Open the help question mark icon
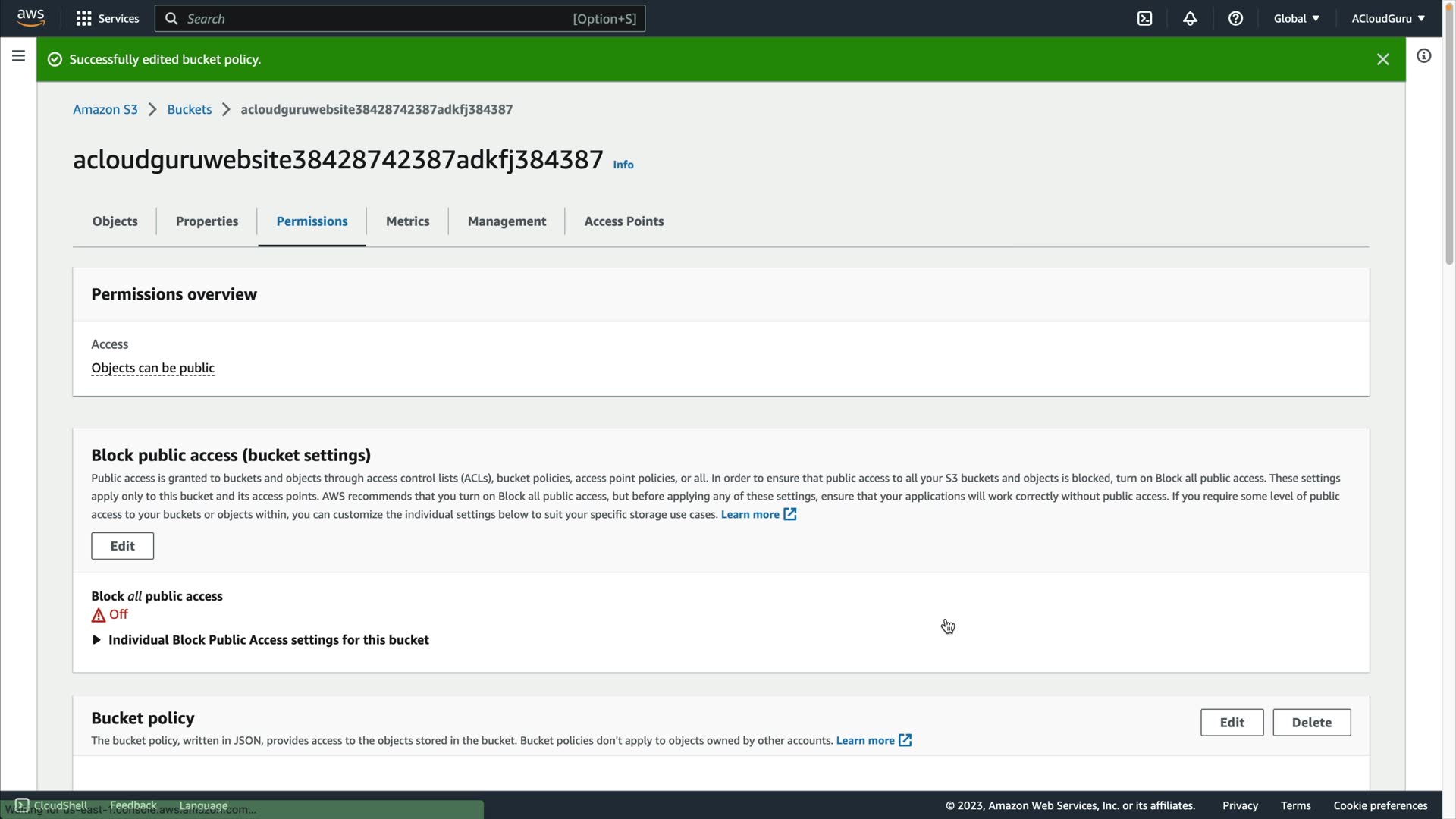The image size is (1456, 819). pyautogui.click(x=1235, y=18)
